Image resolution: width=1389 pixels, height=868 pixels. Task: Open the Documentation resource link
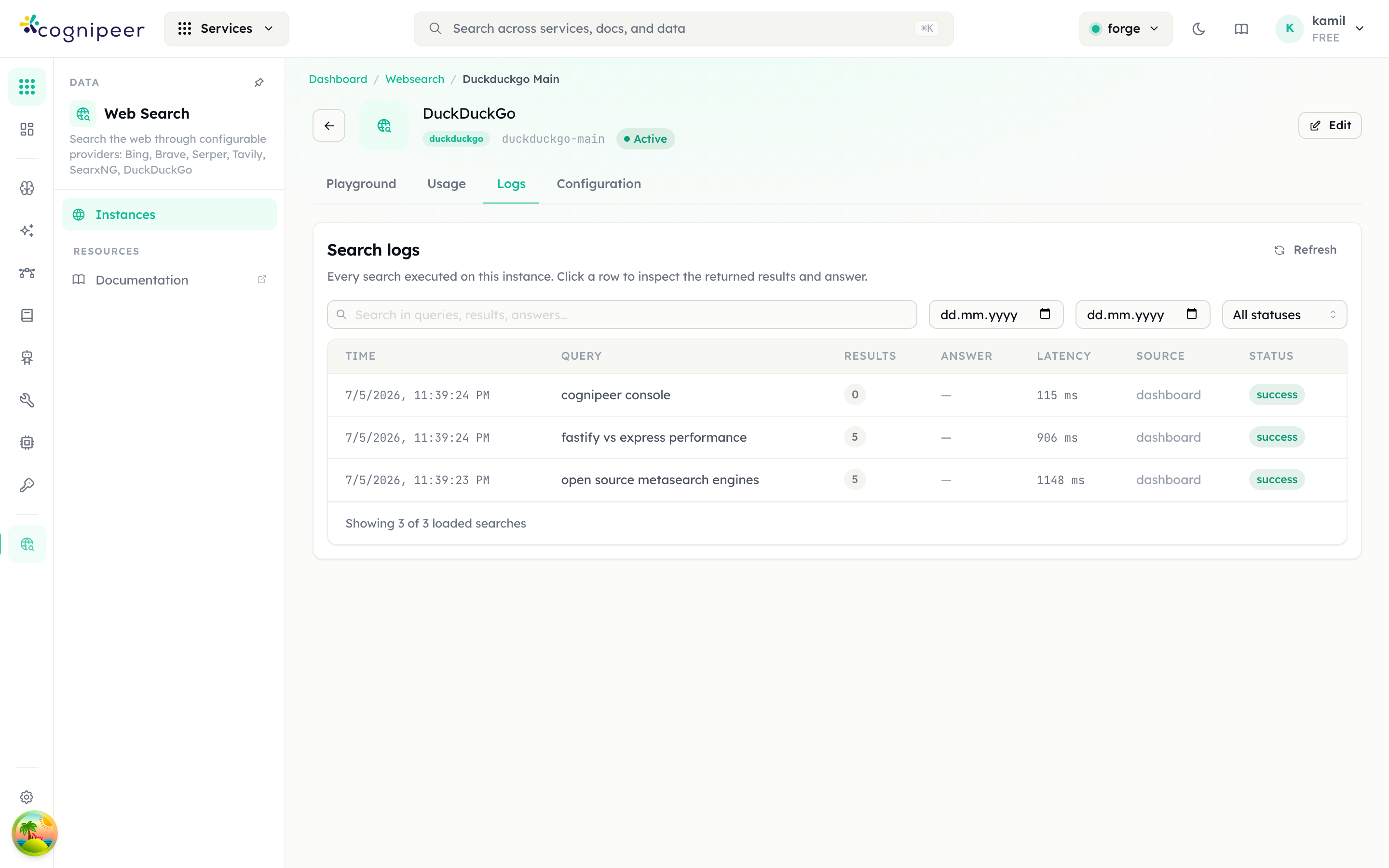[169, 280]
